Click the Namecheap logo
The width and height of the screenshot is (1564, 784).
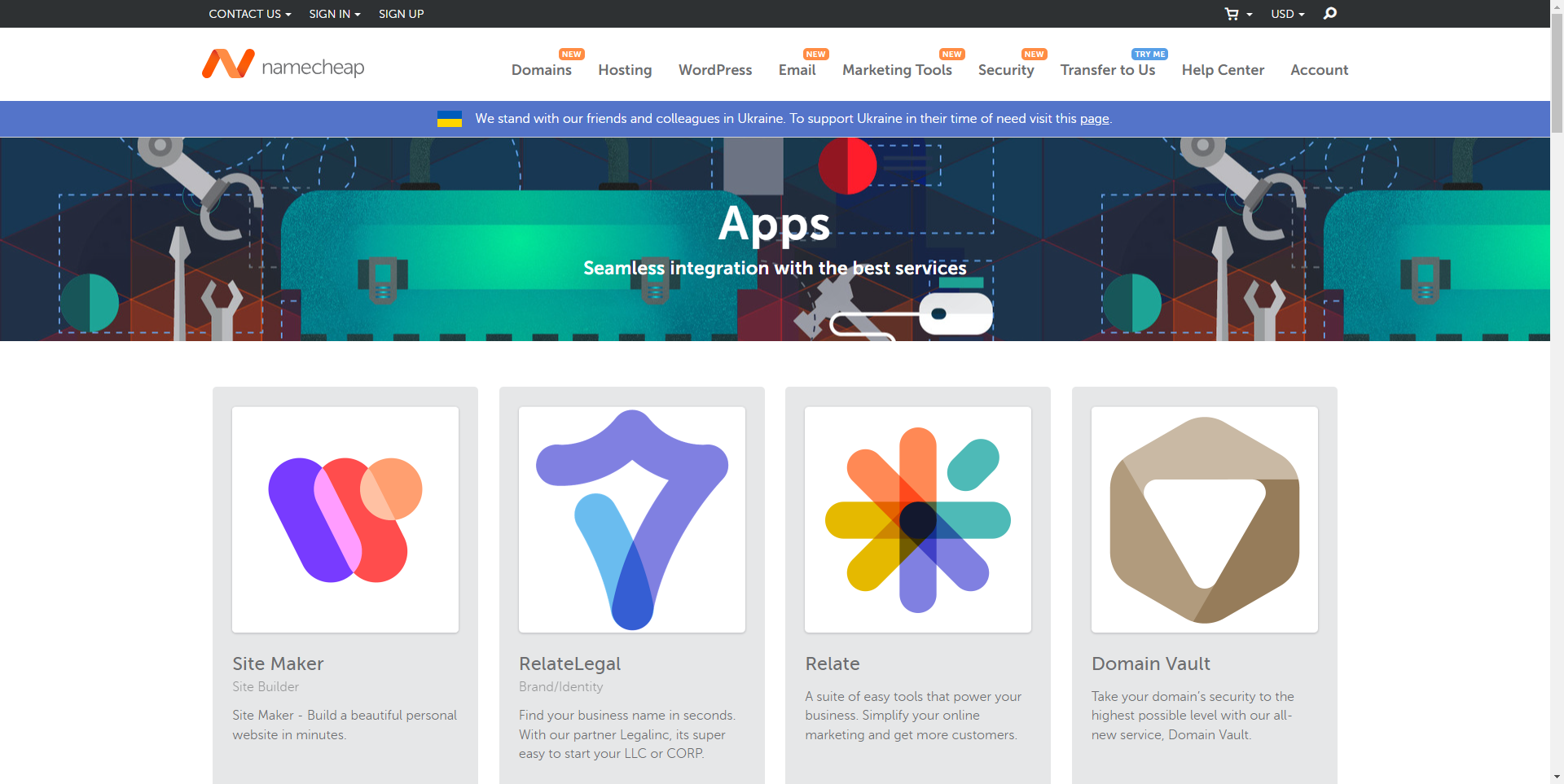point(283,64)
